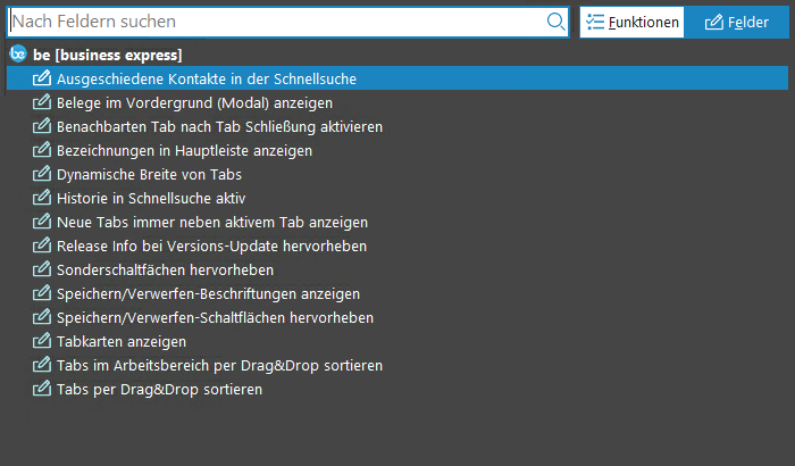Click edit icon beside Belege im Vordergrund (Modal)

[41, 102]
